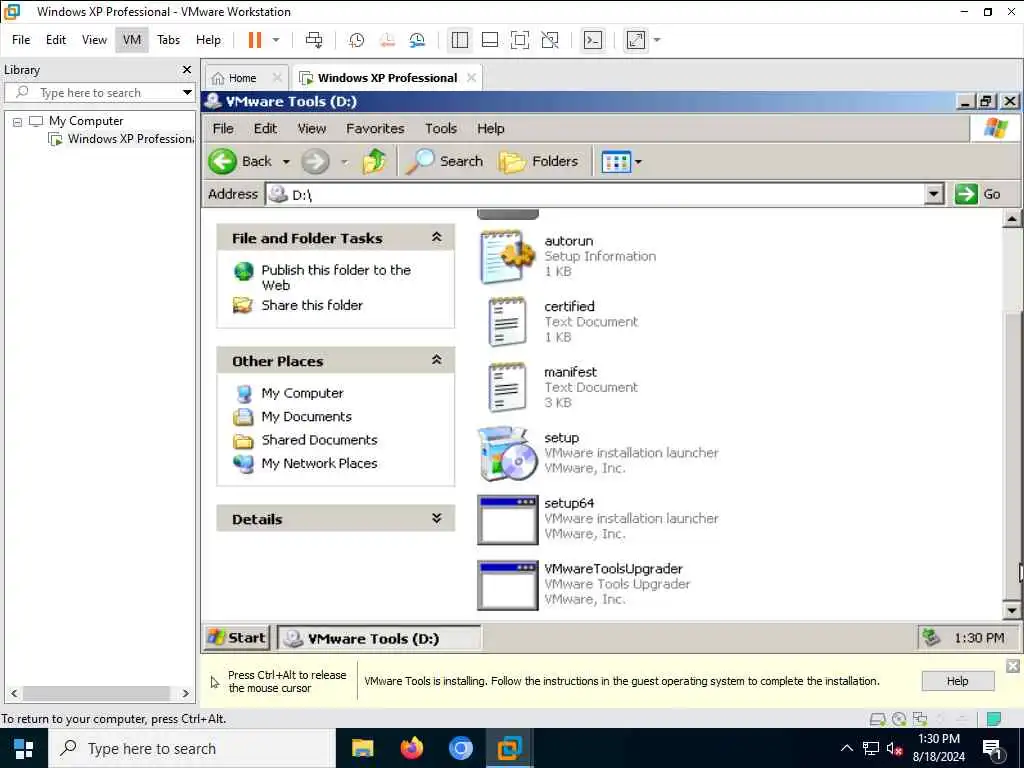Screen dimensions: 1024x768
Task: Open My Network Places link
Action: (x=319, y=464)
